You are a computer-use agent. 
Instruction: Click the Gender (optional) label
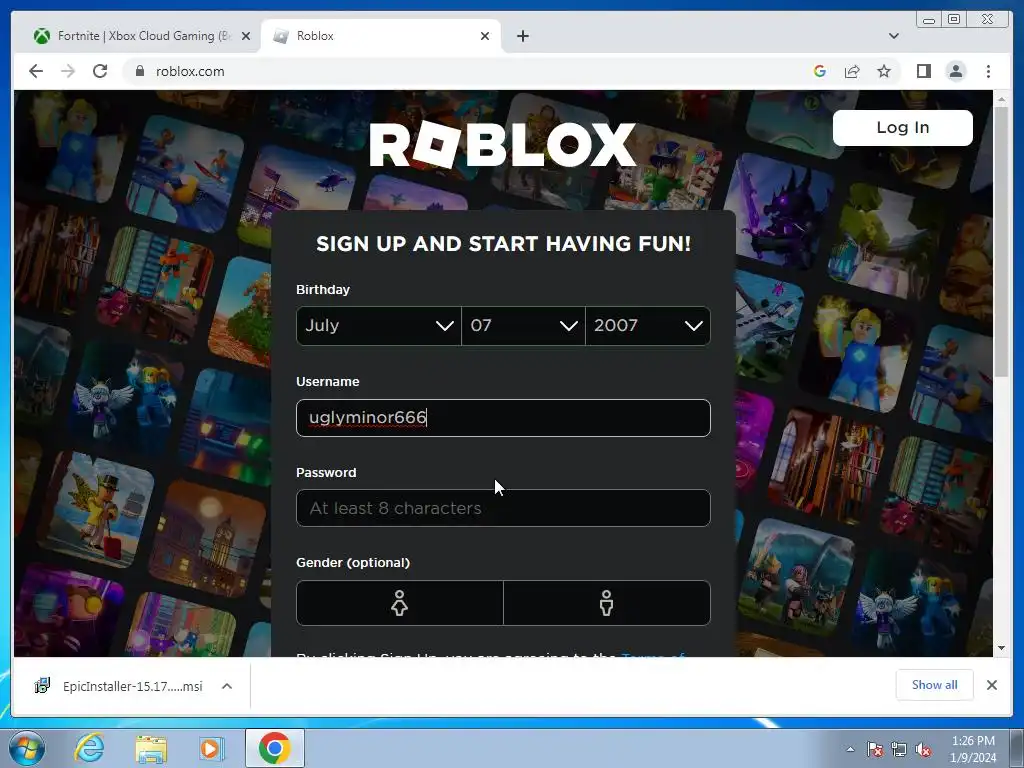click(x=353, y=562)
